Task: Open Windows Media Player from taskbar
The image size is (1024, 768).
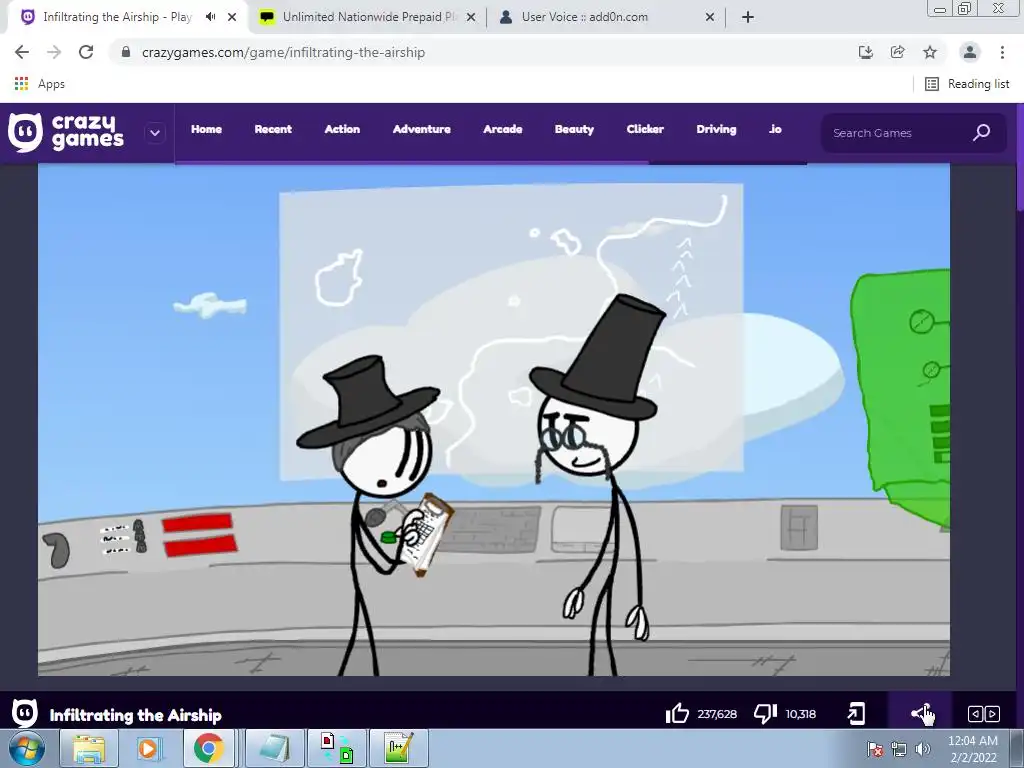Action: pyautogui.click(x=148, y=748)
